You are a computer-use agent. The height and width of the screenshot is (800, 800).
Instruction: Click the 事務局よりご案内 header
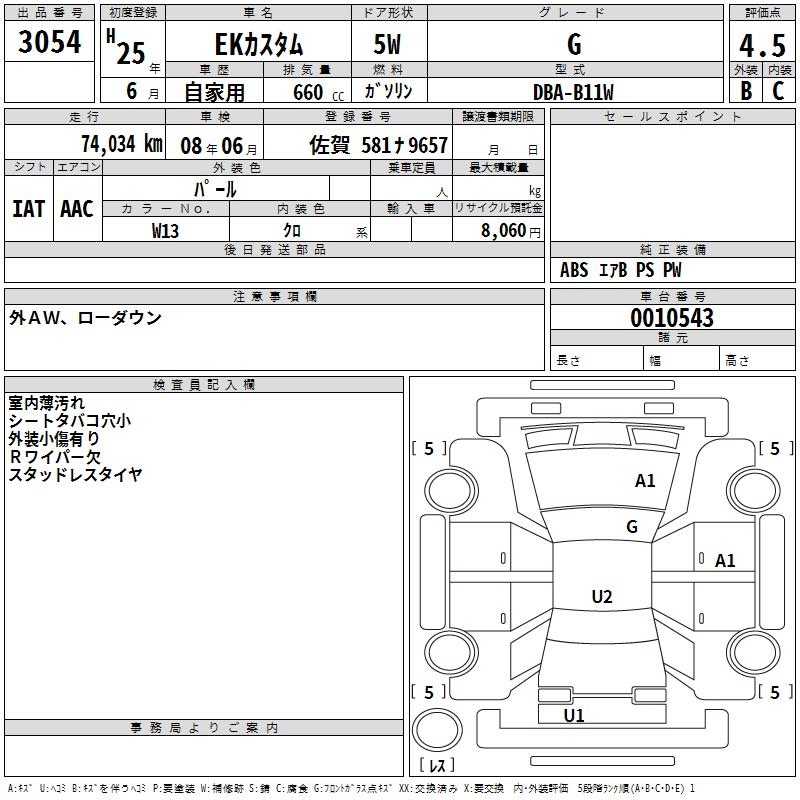coord(204,728)
